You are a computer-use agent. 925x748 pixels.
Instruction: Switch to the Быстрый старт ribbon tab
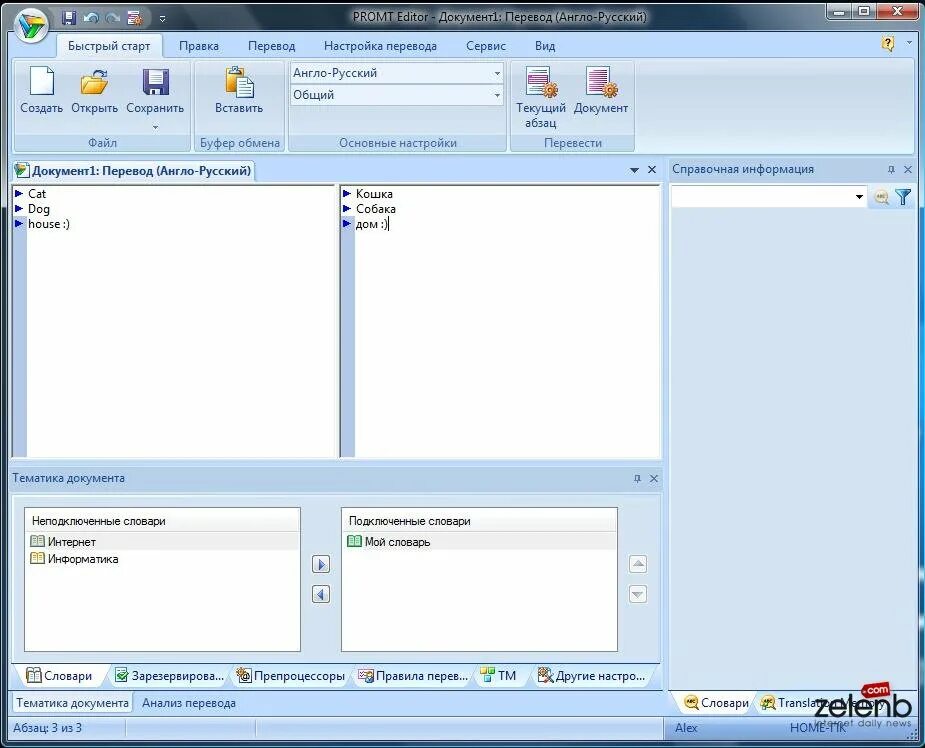click(x=109, y=46)
